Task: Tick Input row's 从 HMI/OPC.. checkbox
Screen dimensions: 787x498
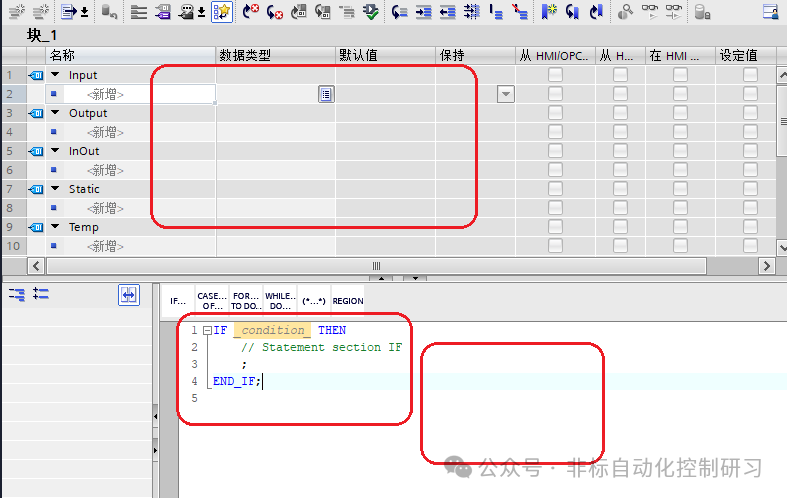Action: (555, 75)
